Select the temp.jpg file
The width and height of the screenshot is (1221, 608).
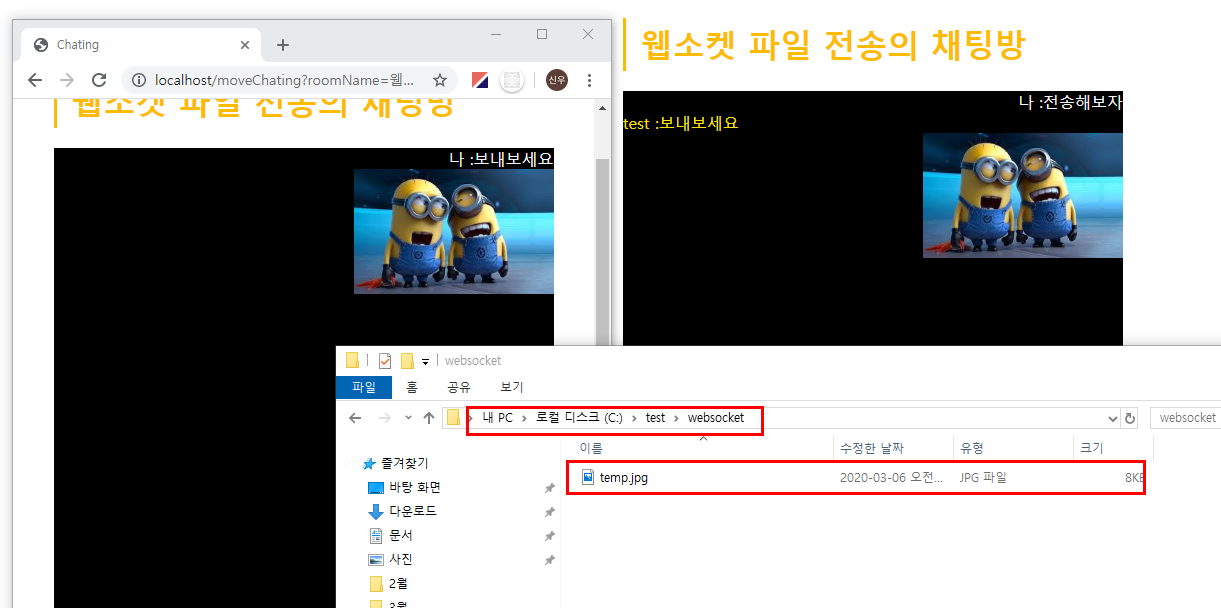pyautogui.click(x=857, y=477)
